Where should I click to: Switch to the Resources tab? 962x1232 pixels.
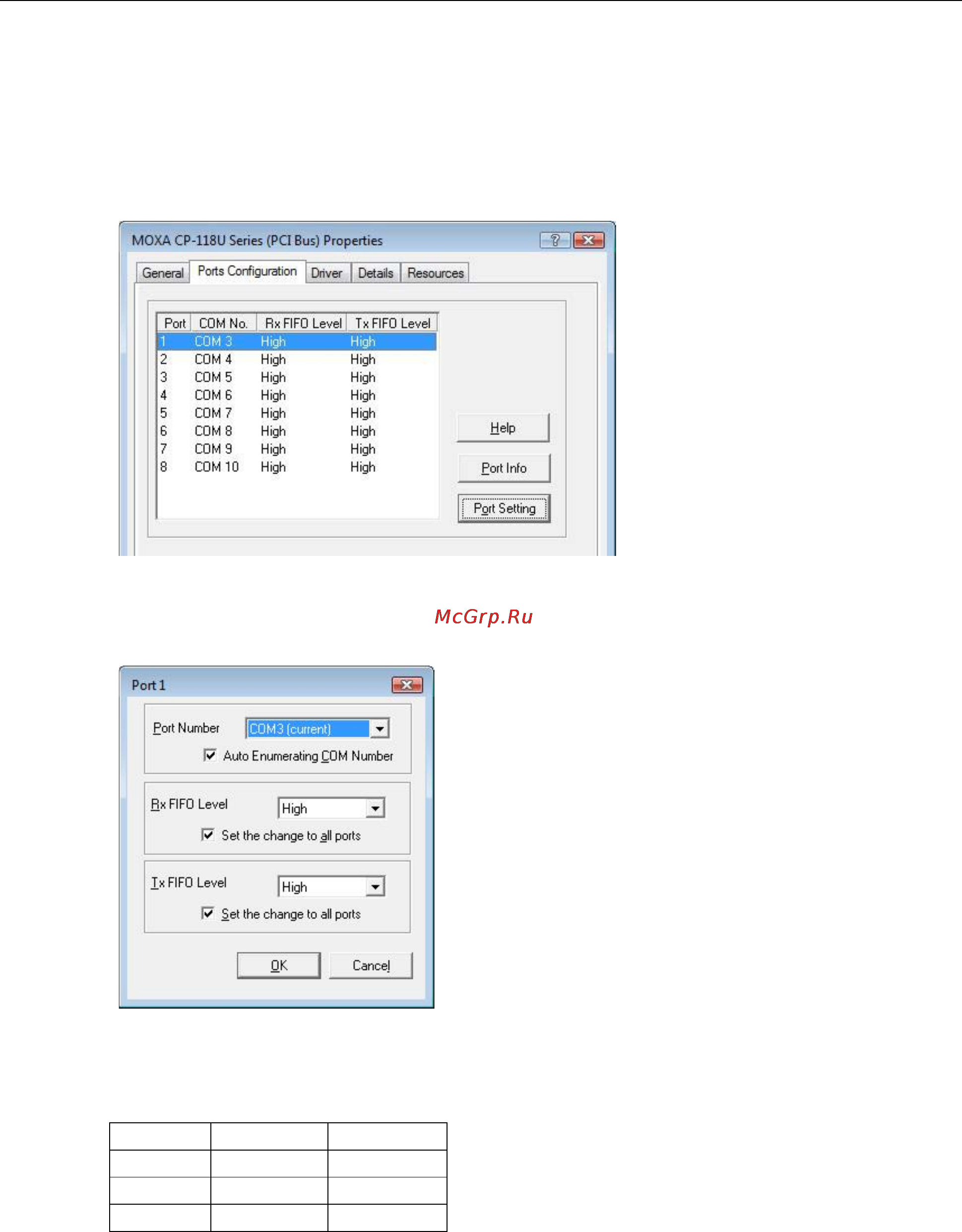click(x=435, y=273)
